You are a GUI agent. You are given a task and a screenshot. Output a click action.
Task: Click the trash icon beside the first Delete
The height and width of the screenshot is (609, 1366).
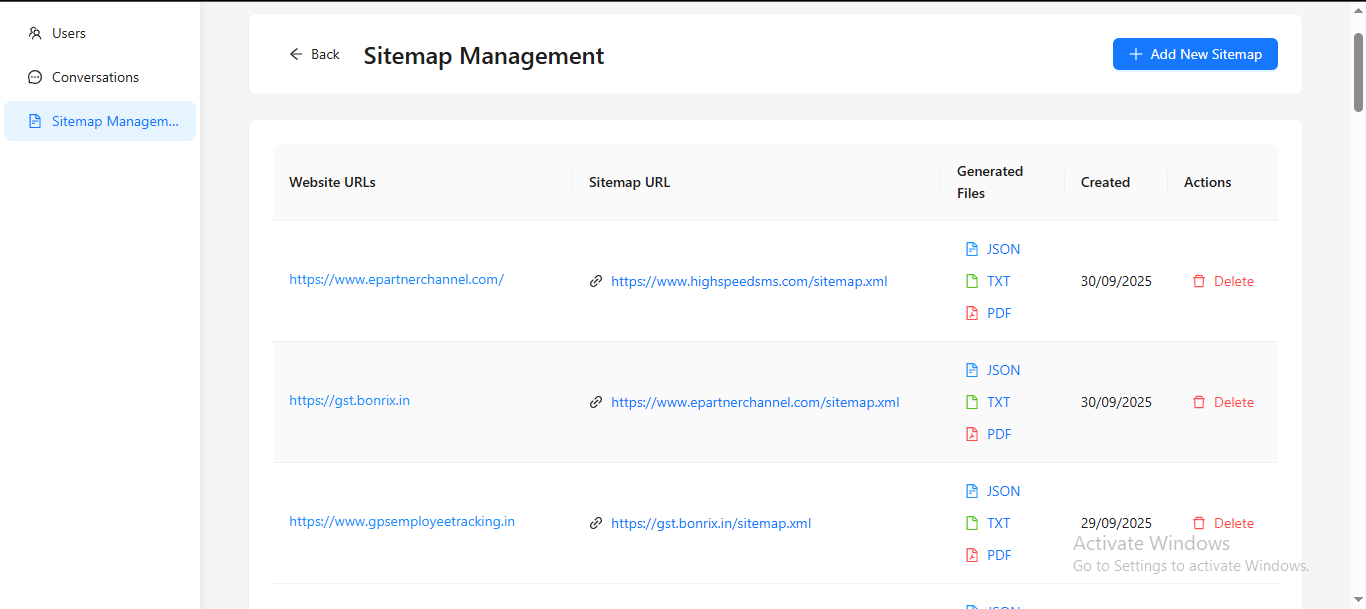click(x=1199, y=281)
